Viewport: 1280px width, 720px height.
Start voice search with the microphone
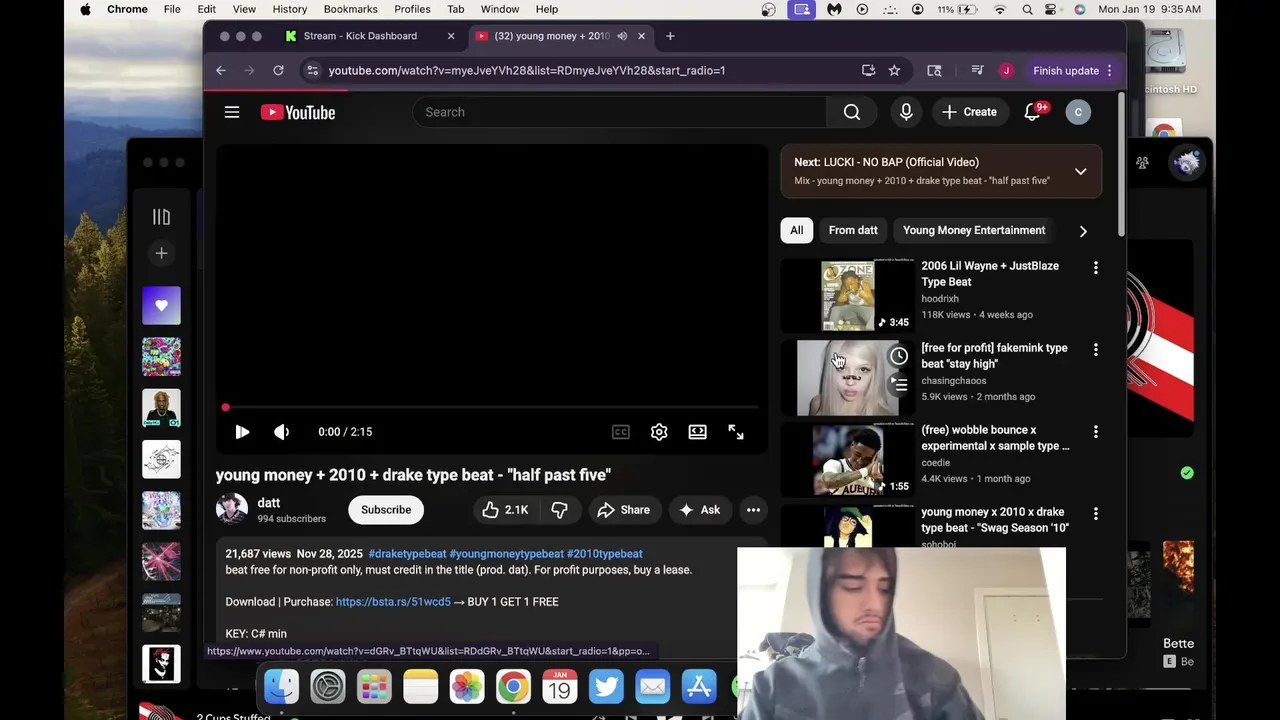(906, 112)
